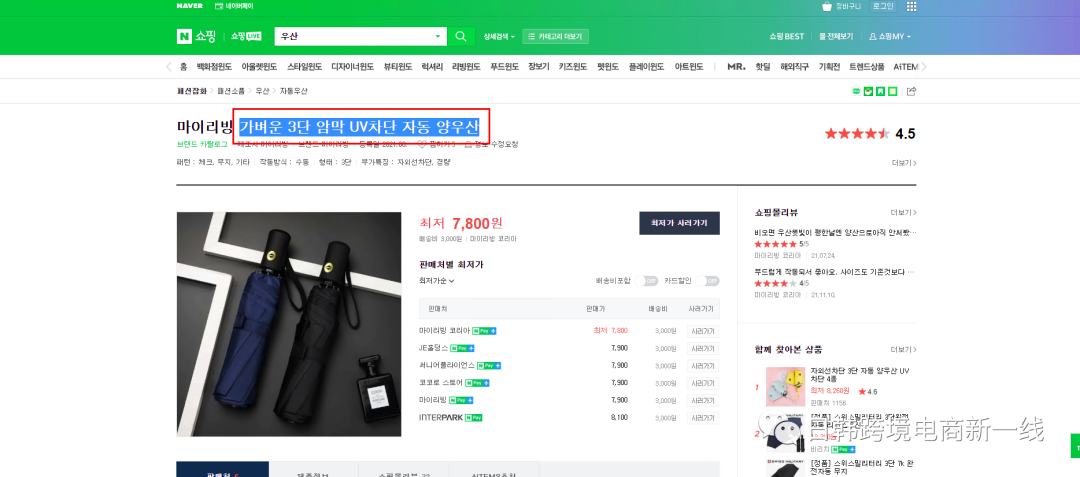The image size is (1080, 477).
Task: Click the N Pay badge beside JE홀딩스
Action: pos(462,348)
